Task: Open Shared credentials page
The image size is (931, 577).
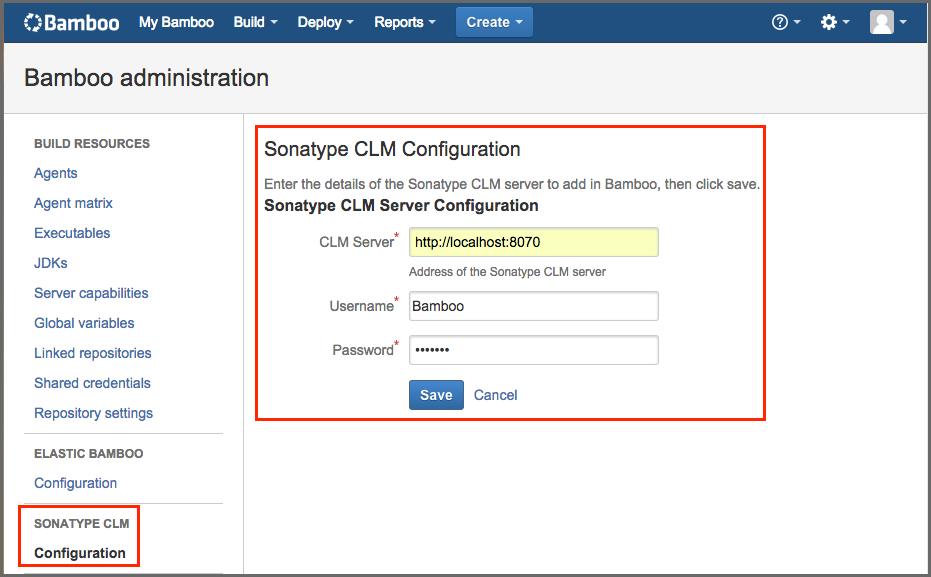Action: pos(92,383)
